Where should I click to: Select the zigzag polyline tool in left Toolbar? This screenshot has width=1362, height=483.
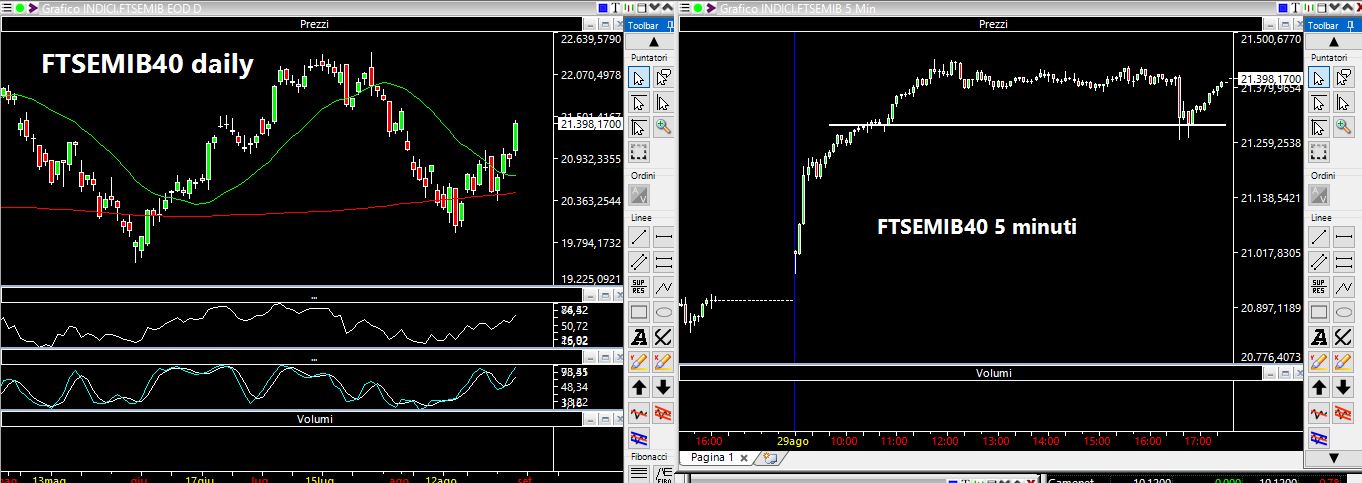click(x=662, y=287)
